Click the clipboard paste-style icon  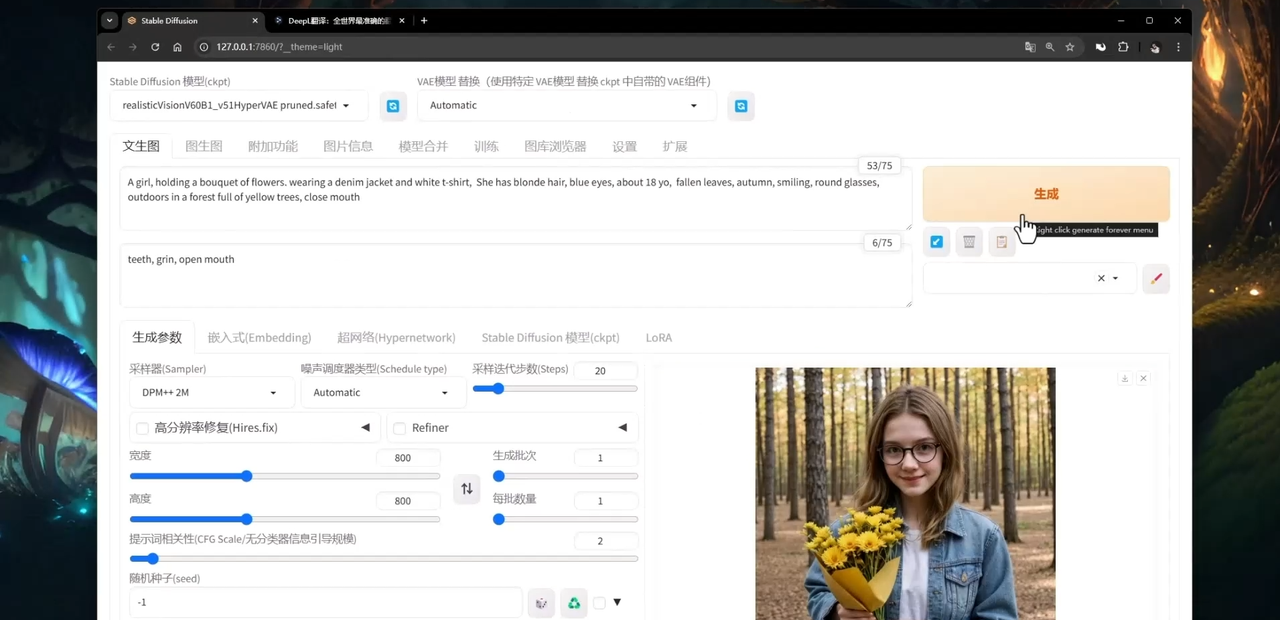pos(1001,242)
